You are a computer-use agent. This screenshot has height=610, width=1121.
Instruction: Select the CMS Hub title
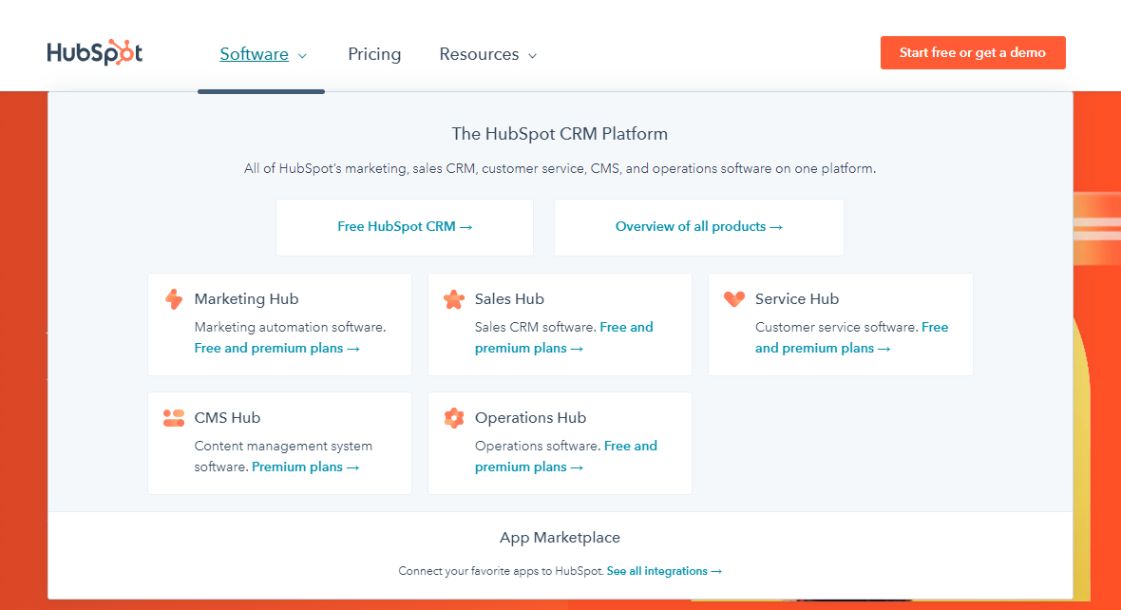227,418
